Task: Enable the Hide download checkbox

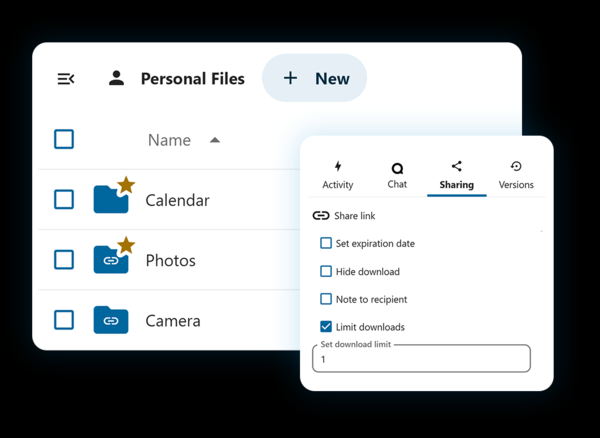Action: click(x=326, y=271)
